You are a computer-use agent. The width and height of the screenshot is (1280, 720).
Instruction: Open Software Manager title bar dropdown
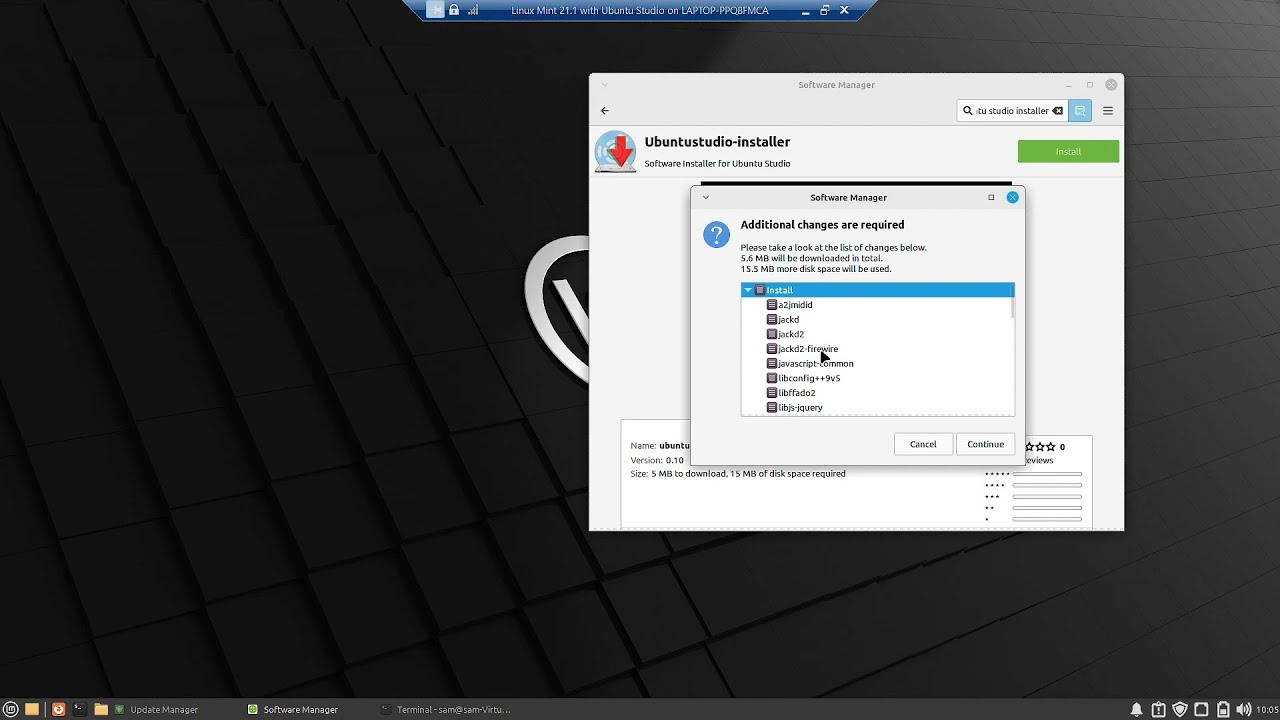click(x=605, y=85)
